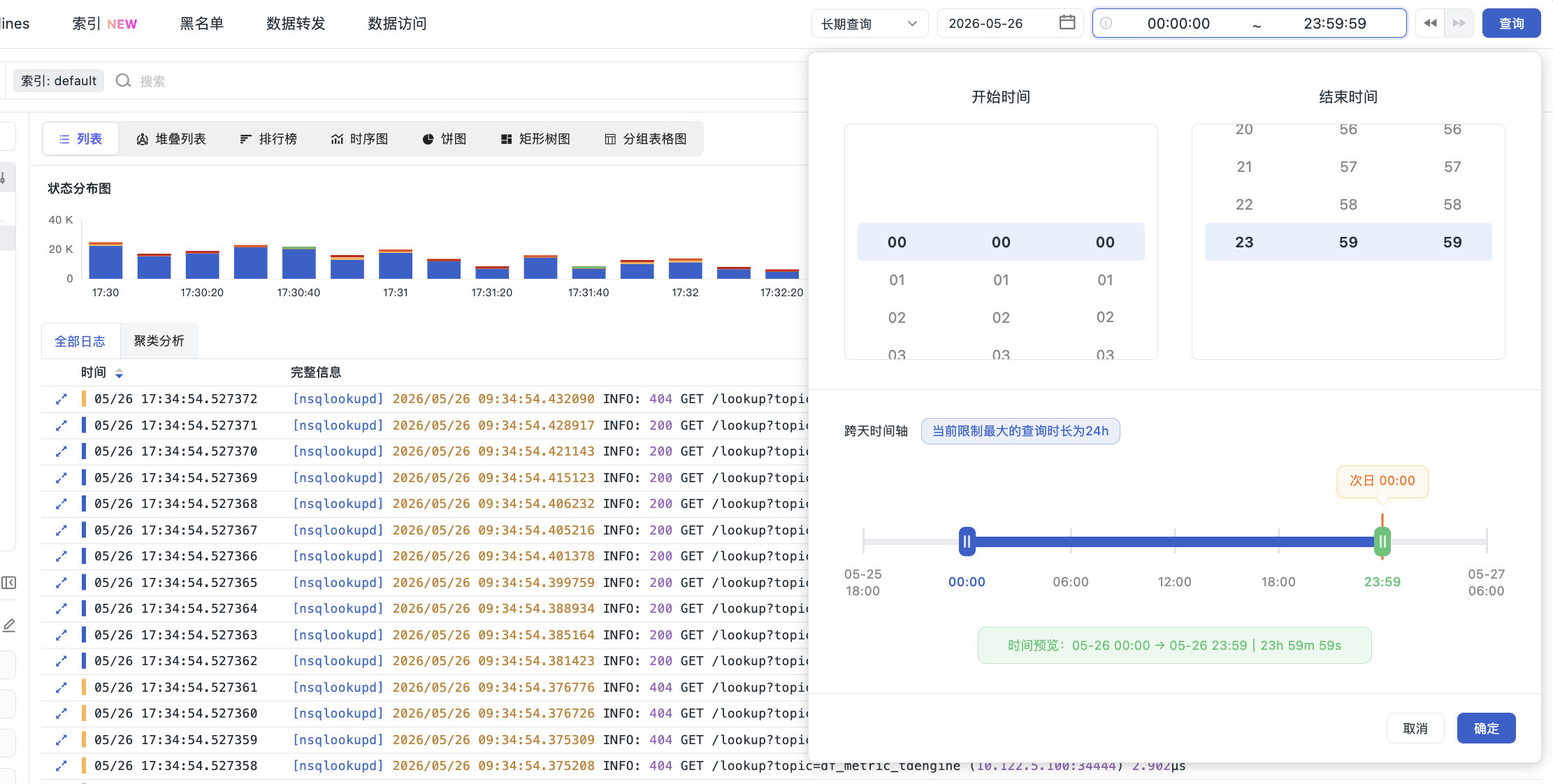The width and height of the screenshot is (1553, 784).
Task: Open the 长期查询 dropdown
Action: click(x=869, y=24)
